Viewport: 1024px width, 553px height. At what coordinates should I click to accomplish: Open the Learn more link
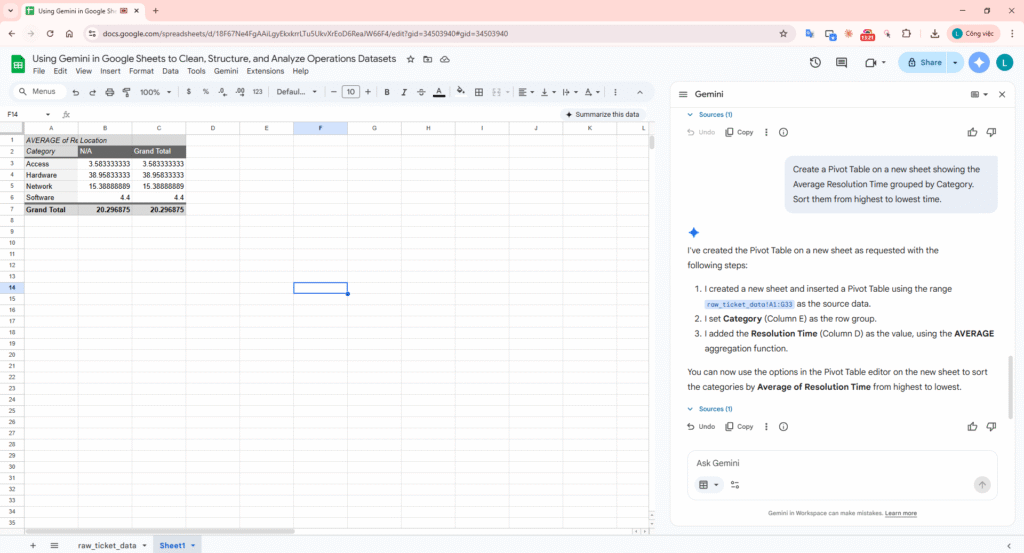900,513
